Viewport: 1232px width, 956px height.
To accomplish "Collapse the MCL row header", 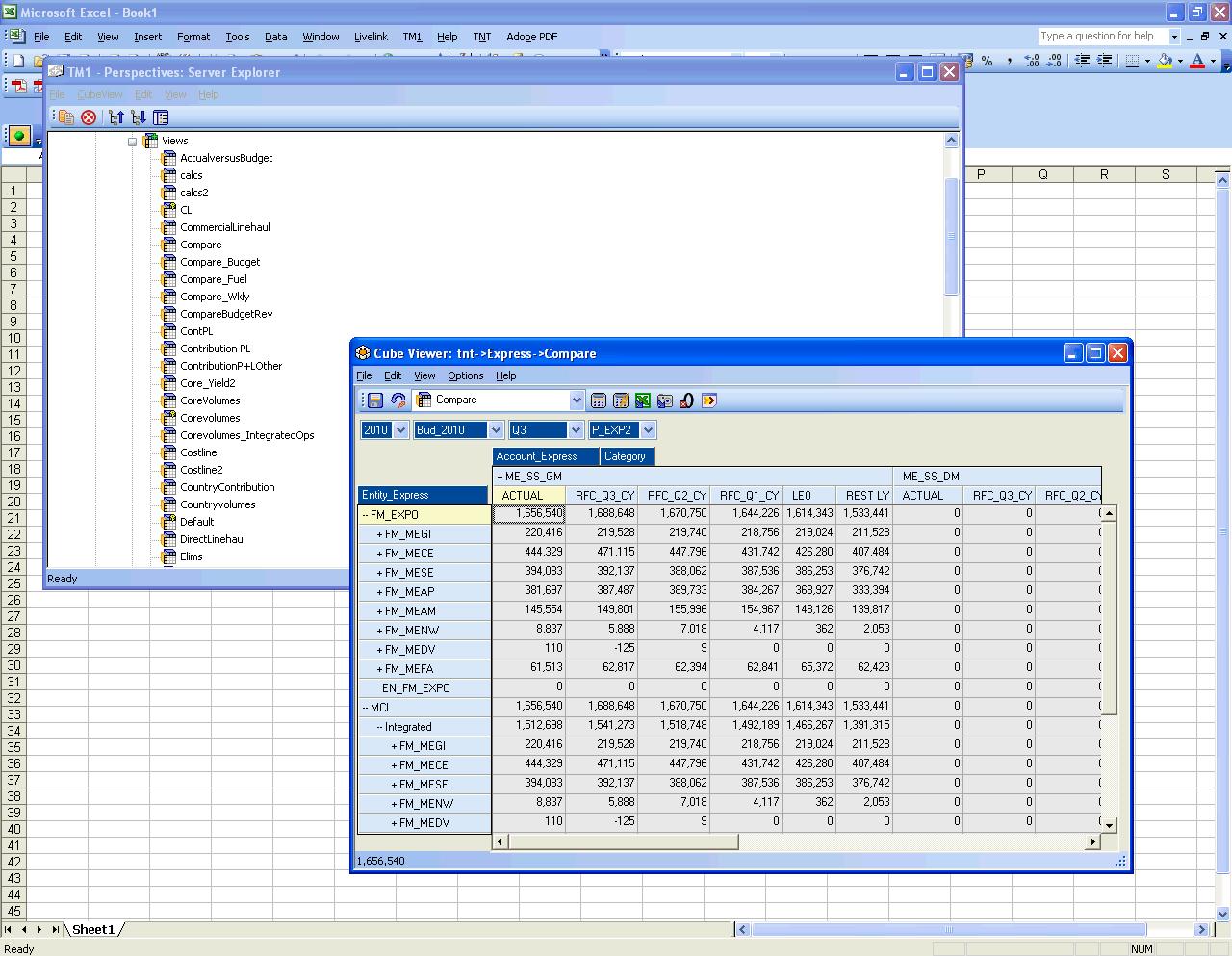I will tap(366, 708).
